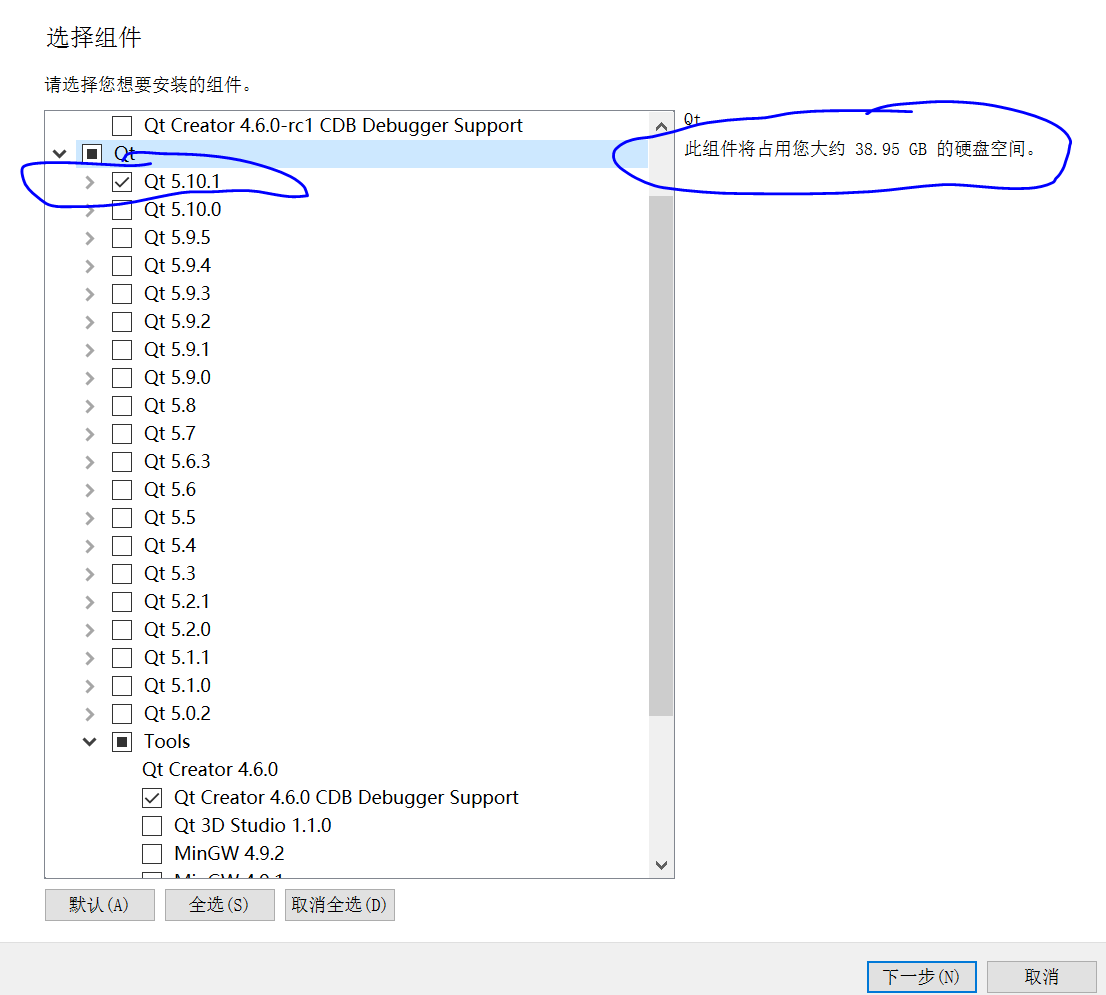
Task: Check the Qt 5.9.3 checkbox
Action: pyautogui.click(x=122, y=293)
